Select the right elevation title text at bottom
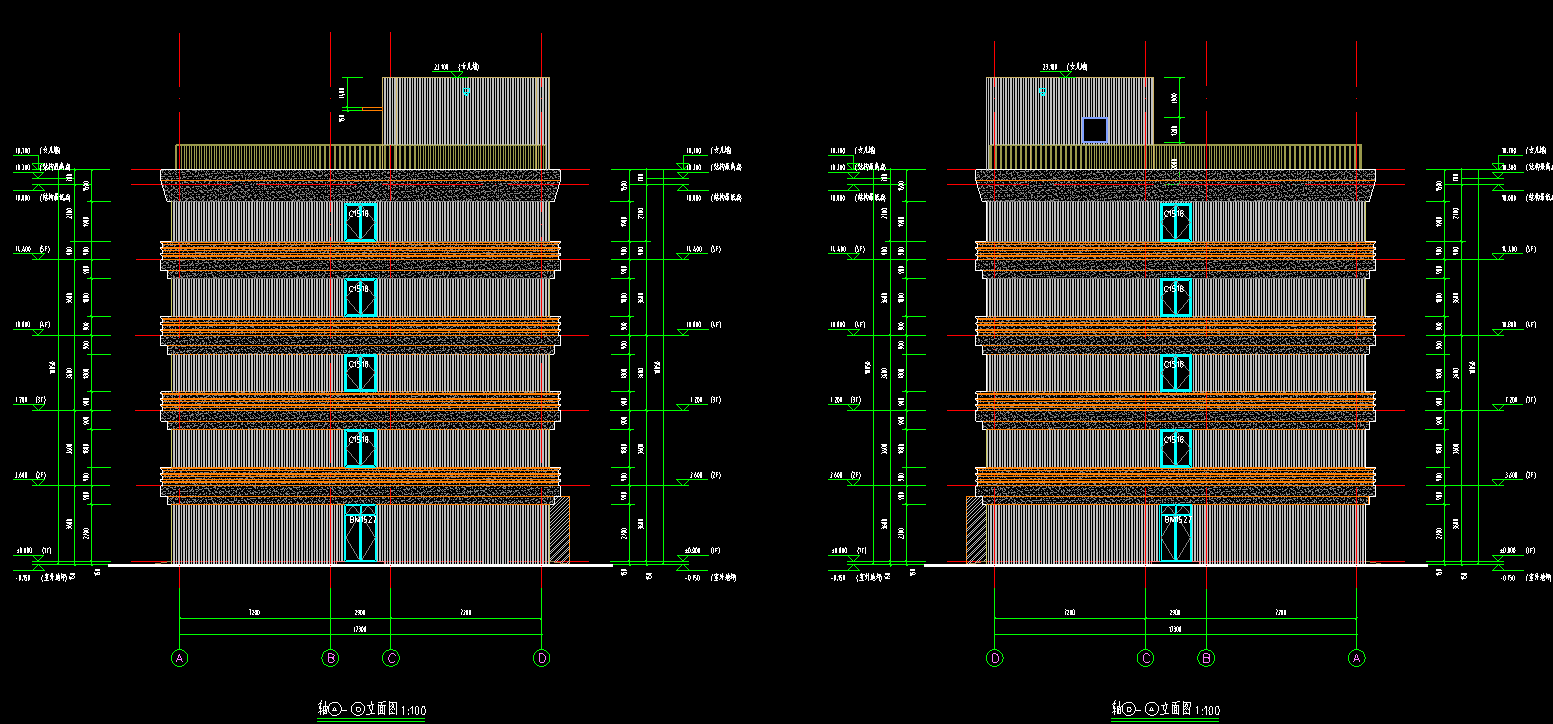This screenshot has width=1553, height=724. pyautogui.click(x=1167, y=709)
